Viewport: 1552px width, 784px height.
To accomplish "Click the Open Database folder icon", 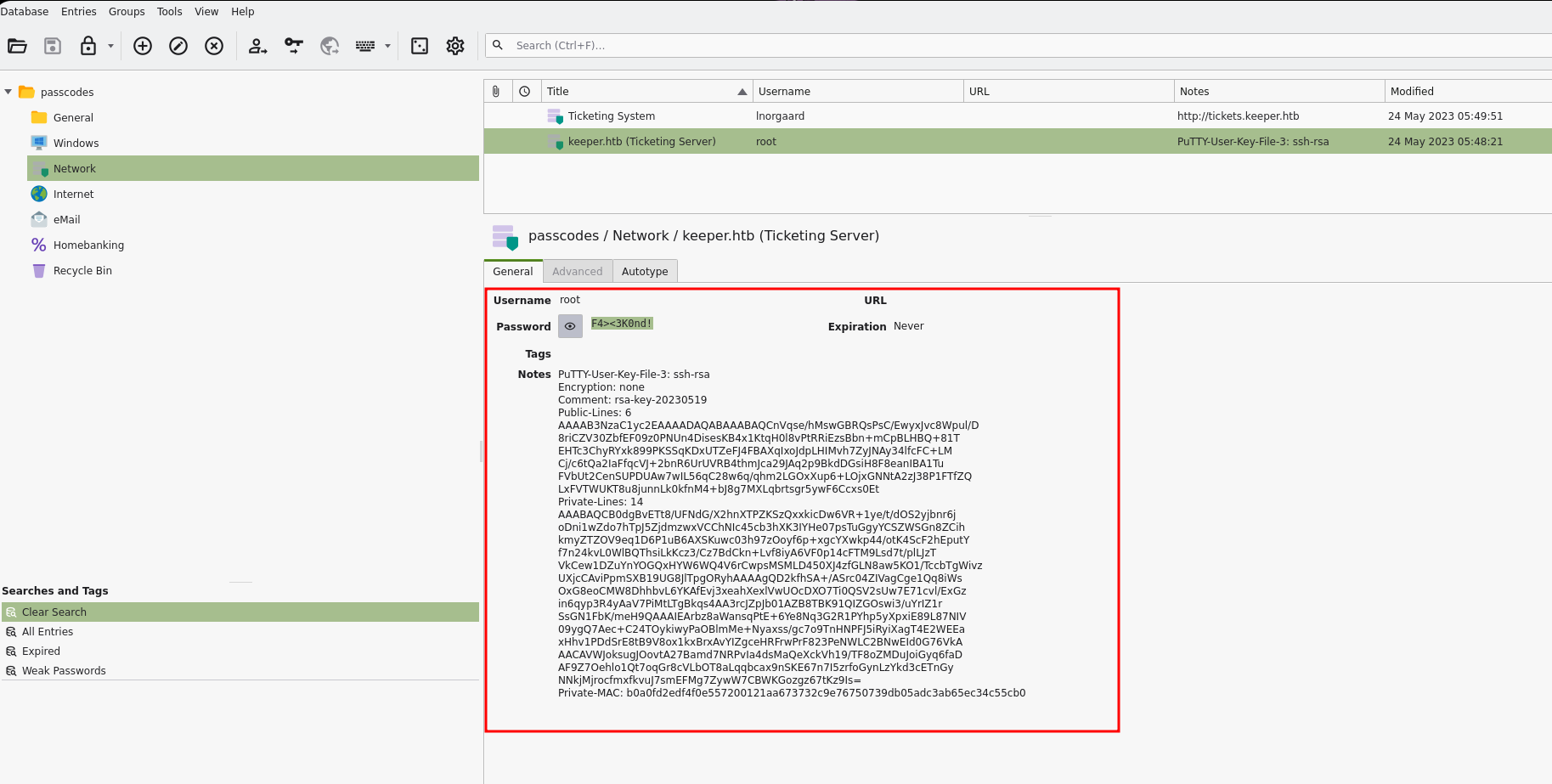I will pos(17,46).
